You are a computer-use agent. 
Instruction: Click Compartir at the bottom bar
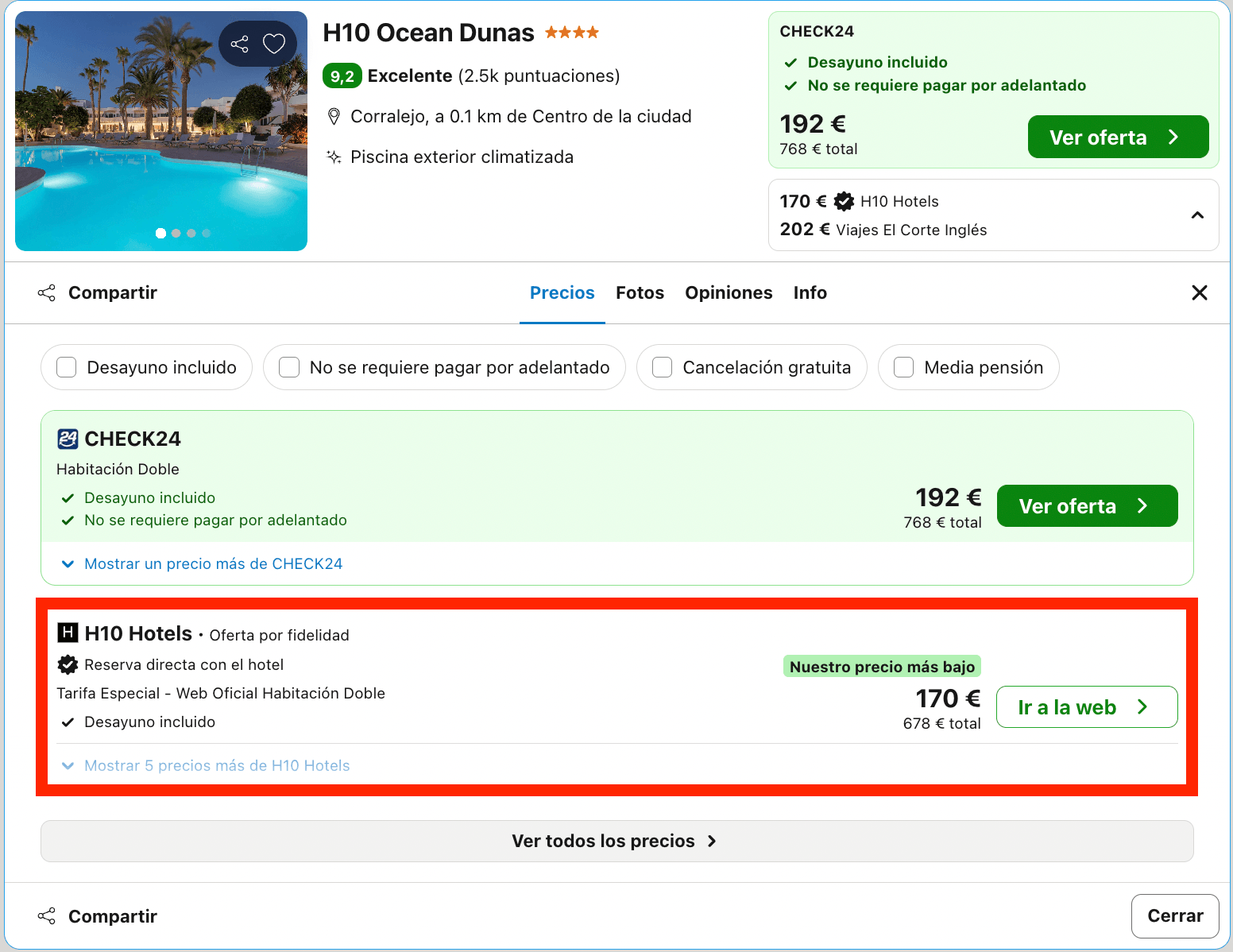pos(97,916)
